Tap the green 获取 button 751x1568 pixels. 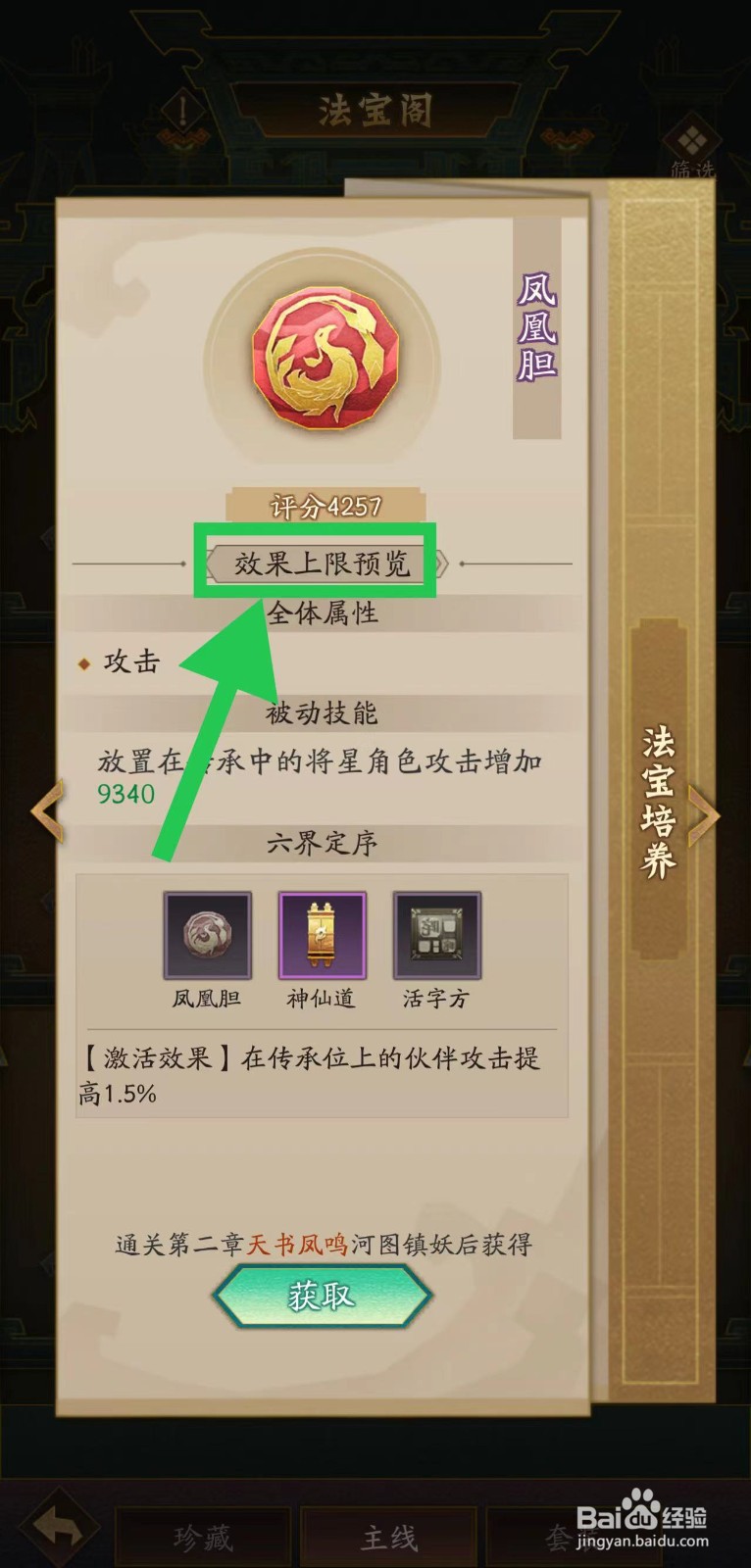pyautogui.click(x=322, y=1297)
